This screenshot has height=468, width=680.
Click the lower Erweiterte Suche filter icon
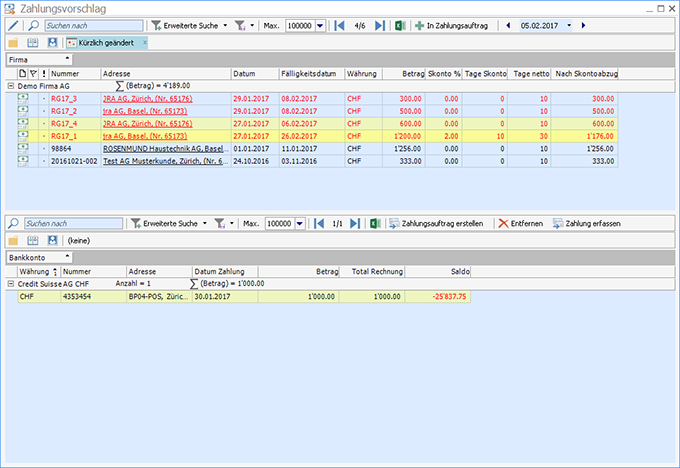click(x=136, y=223)
